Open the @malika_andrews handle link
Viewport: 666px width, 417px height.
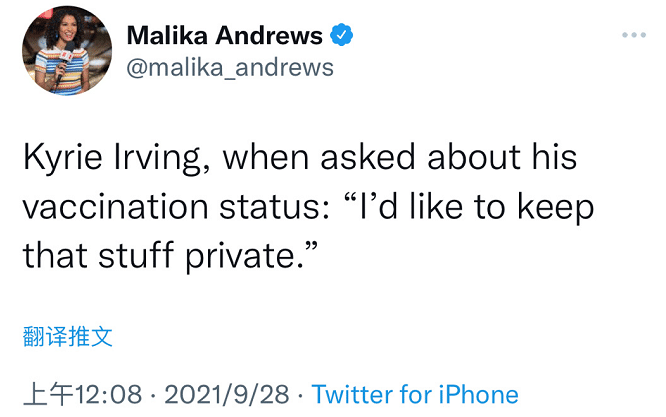pyautogui.click(x=230, y=68)
